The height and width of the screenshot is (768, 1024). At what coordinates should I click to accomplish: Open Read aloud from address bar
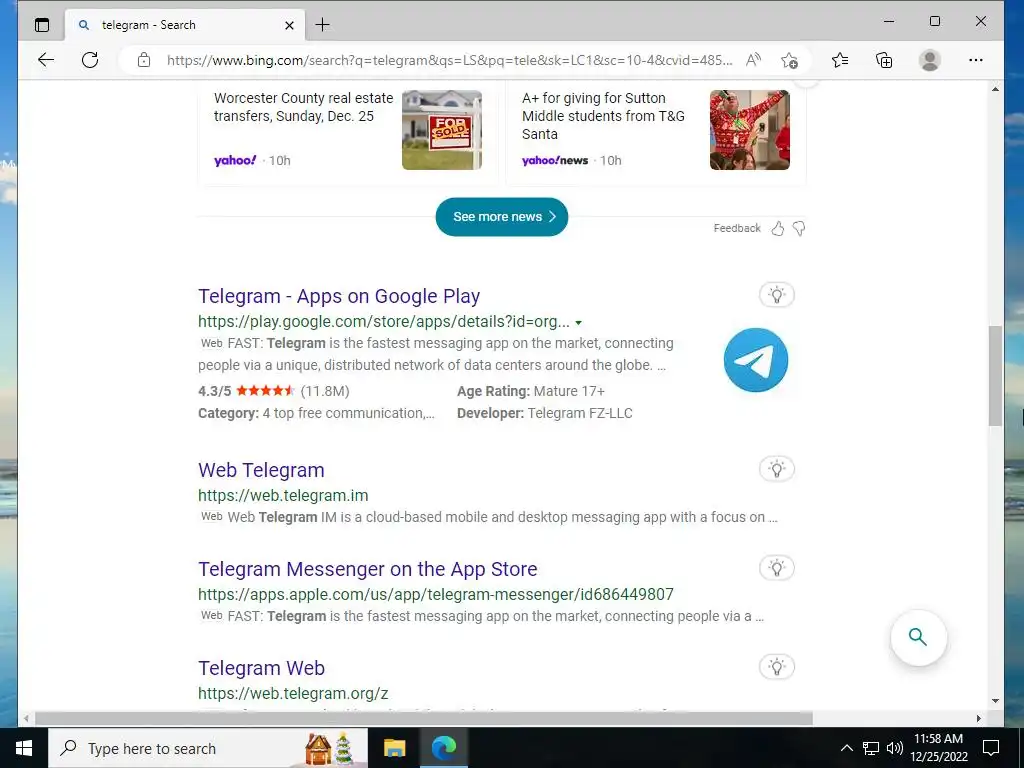pos(753,60)
